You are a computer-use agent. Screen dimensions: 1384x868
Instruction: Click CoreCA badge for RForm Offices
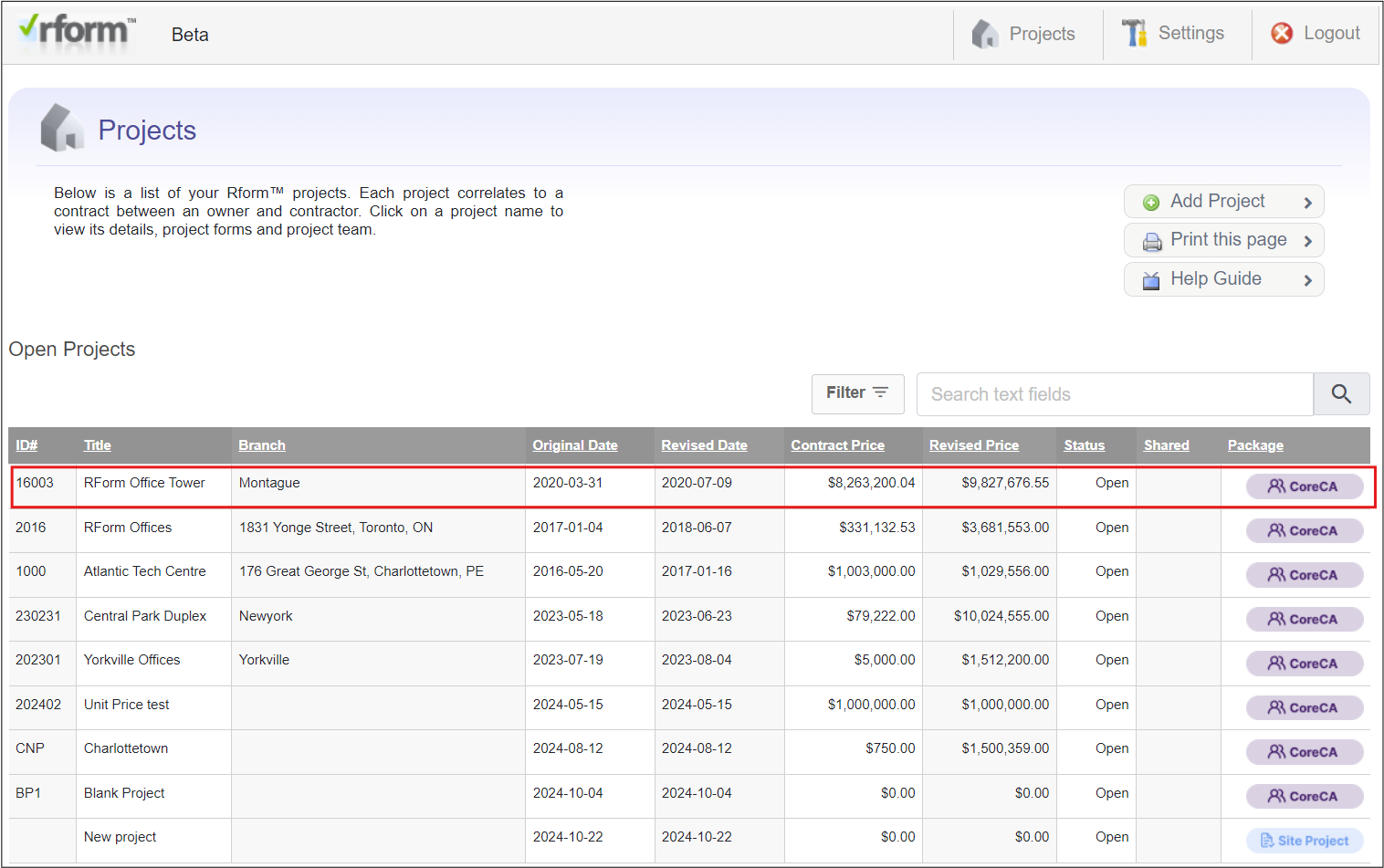[1305, 530]
